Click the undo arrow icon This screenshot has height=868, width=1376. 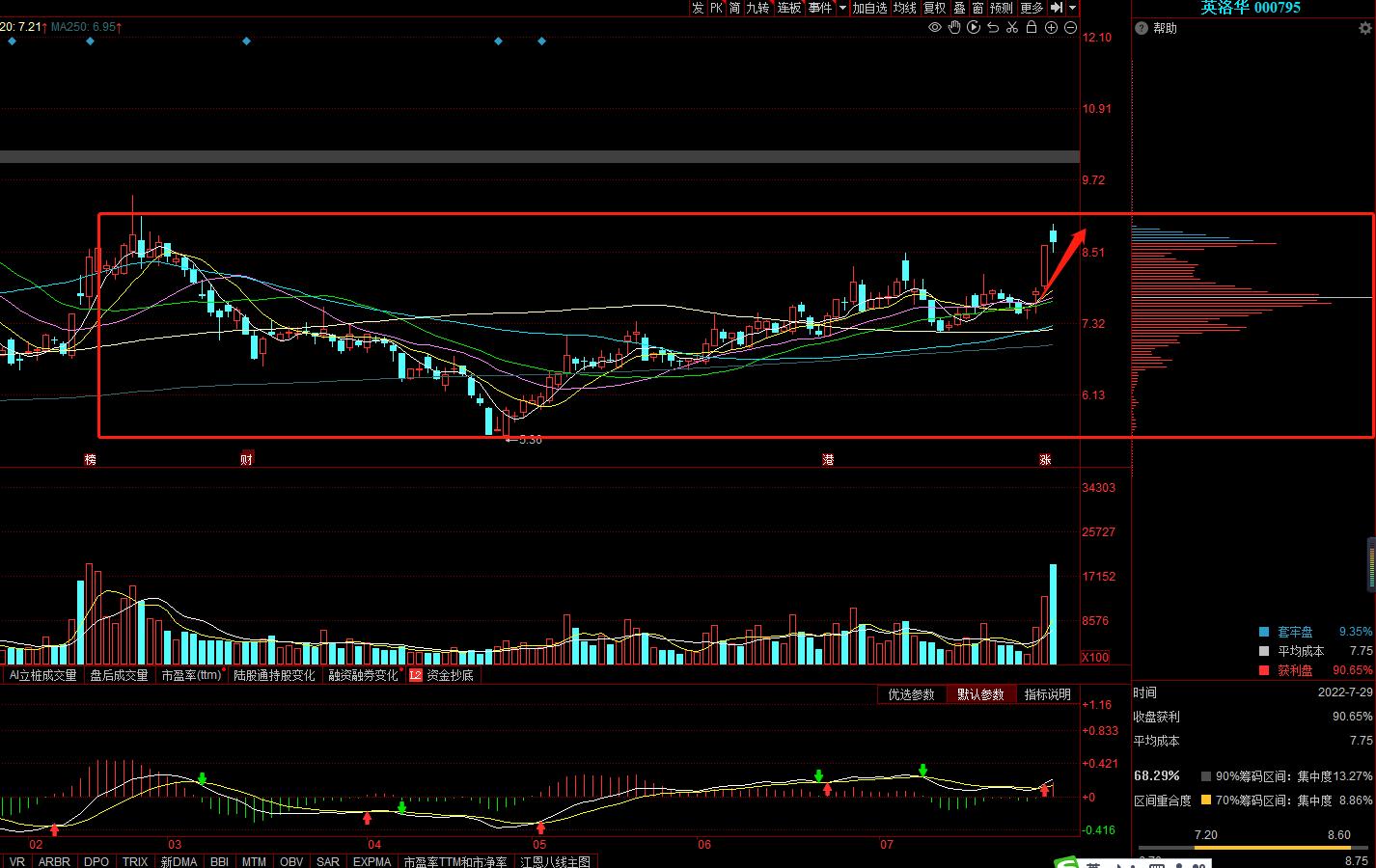point(993,28)
